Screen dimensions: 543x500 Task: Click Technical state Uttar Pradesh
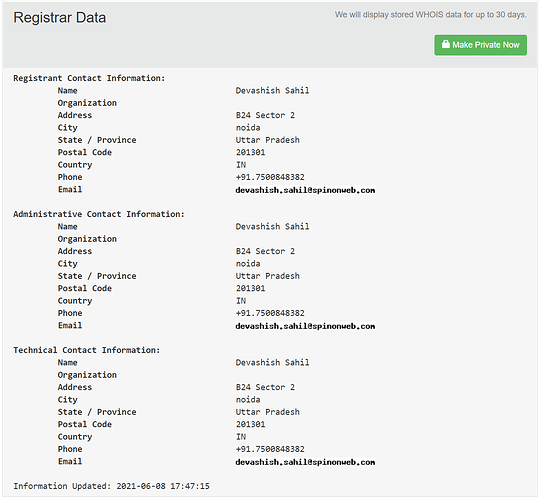(x=267, y=412)
